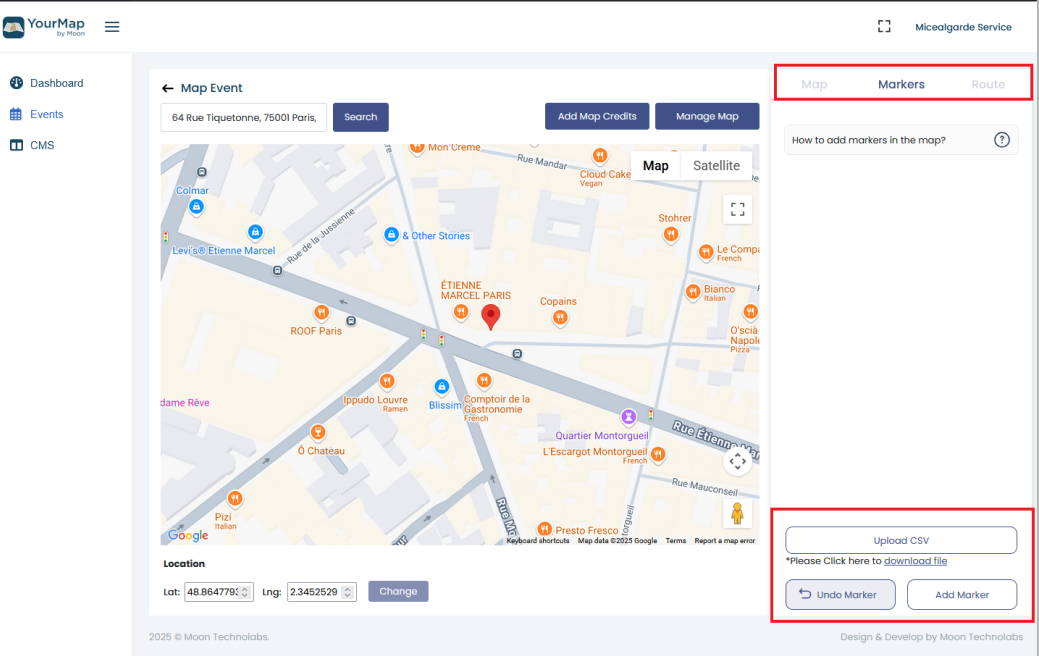Open Events in the sidebar
Viewport: 1039px width, 656px height.
(x=46, y=114)
